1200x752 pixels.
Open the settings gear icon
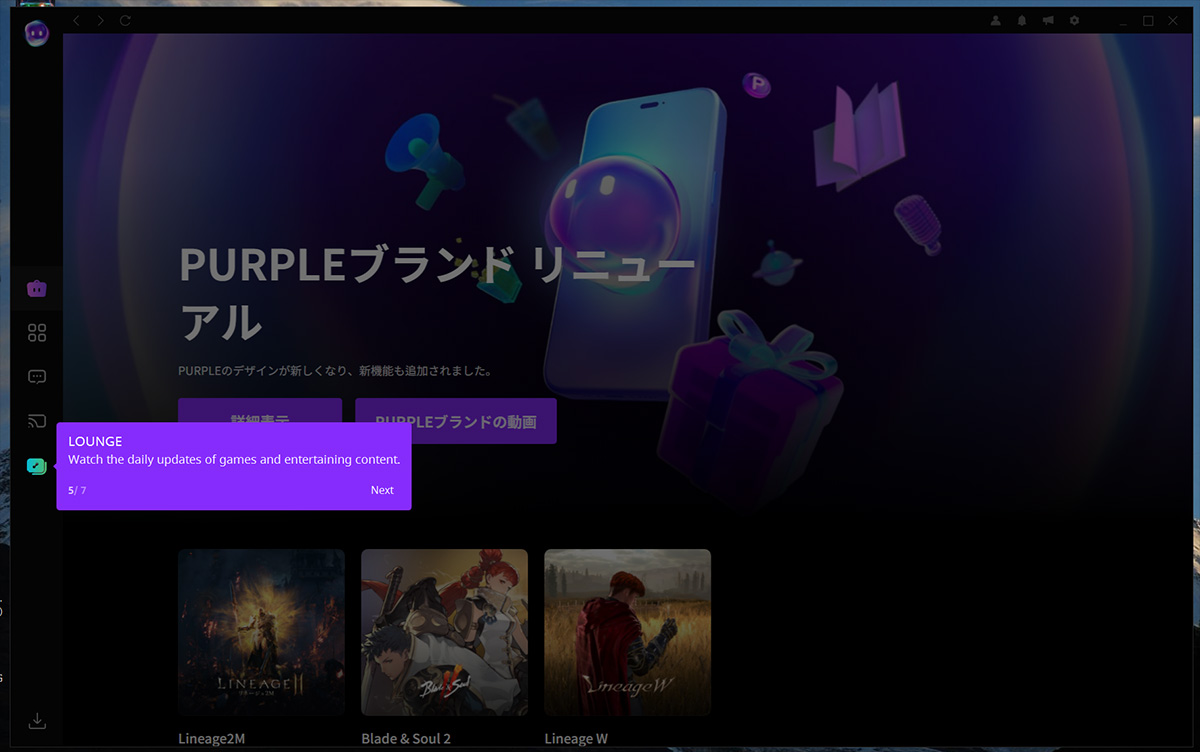[1075, 20]
